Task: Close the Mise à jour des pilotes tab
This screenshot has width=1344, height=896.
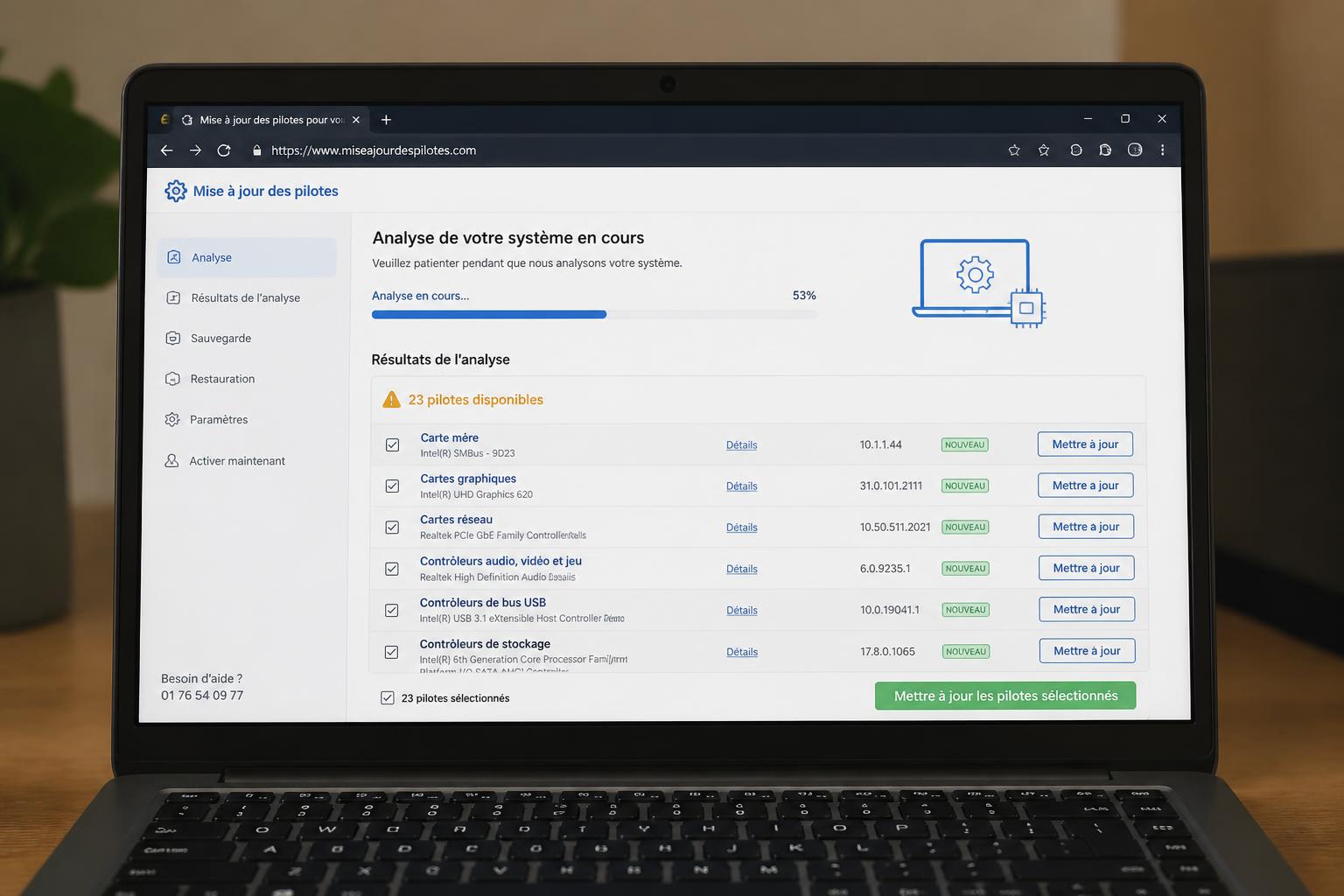Action: click(355, 120)
